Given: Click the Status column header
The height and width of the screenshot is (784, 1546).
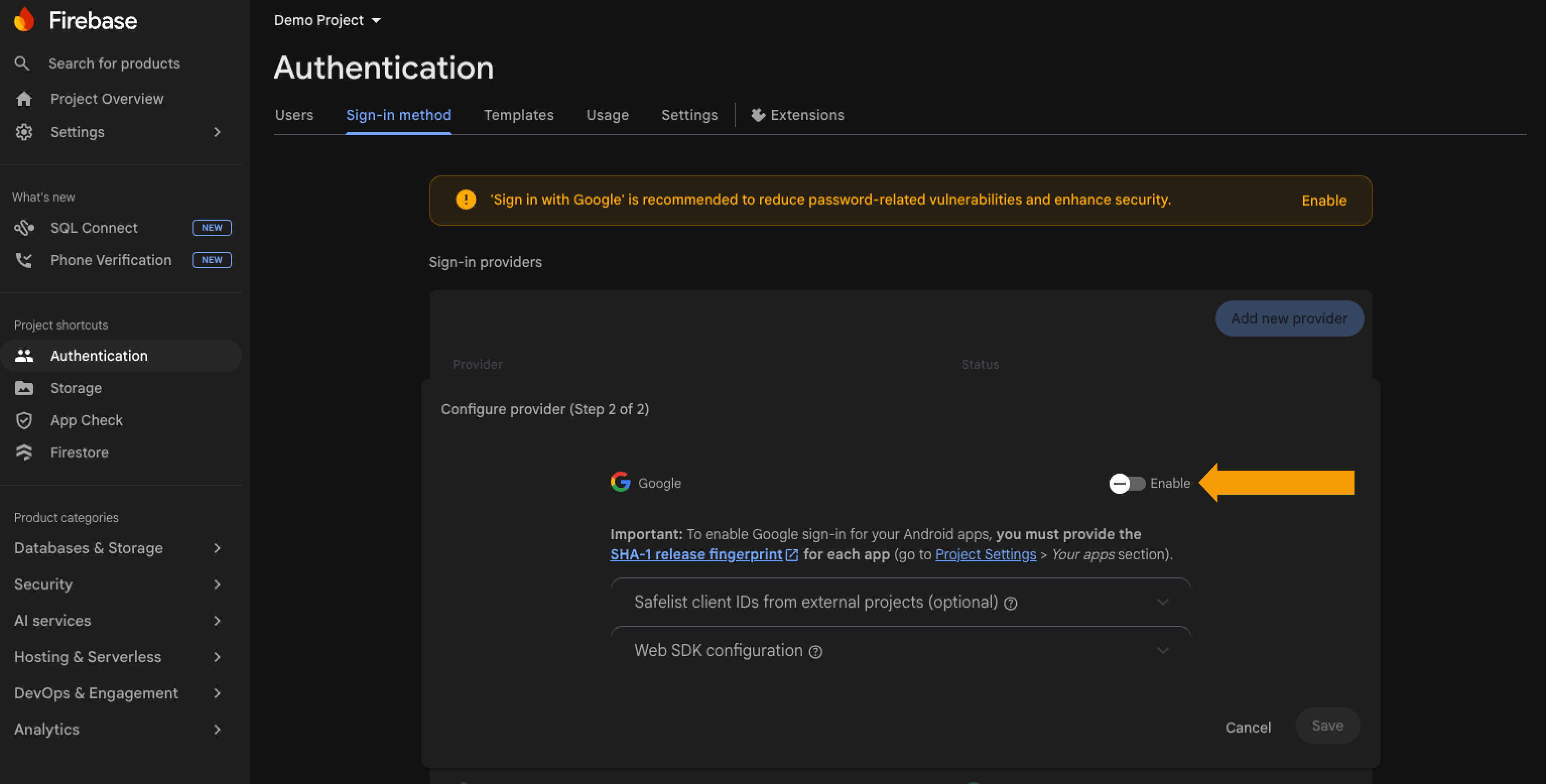Looking at the screenshot, I should pyautogui.click(x=980, y=364).
